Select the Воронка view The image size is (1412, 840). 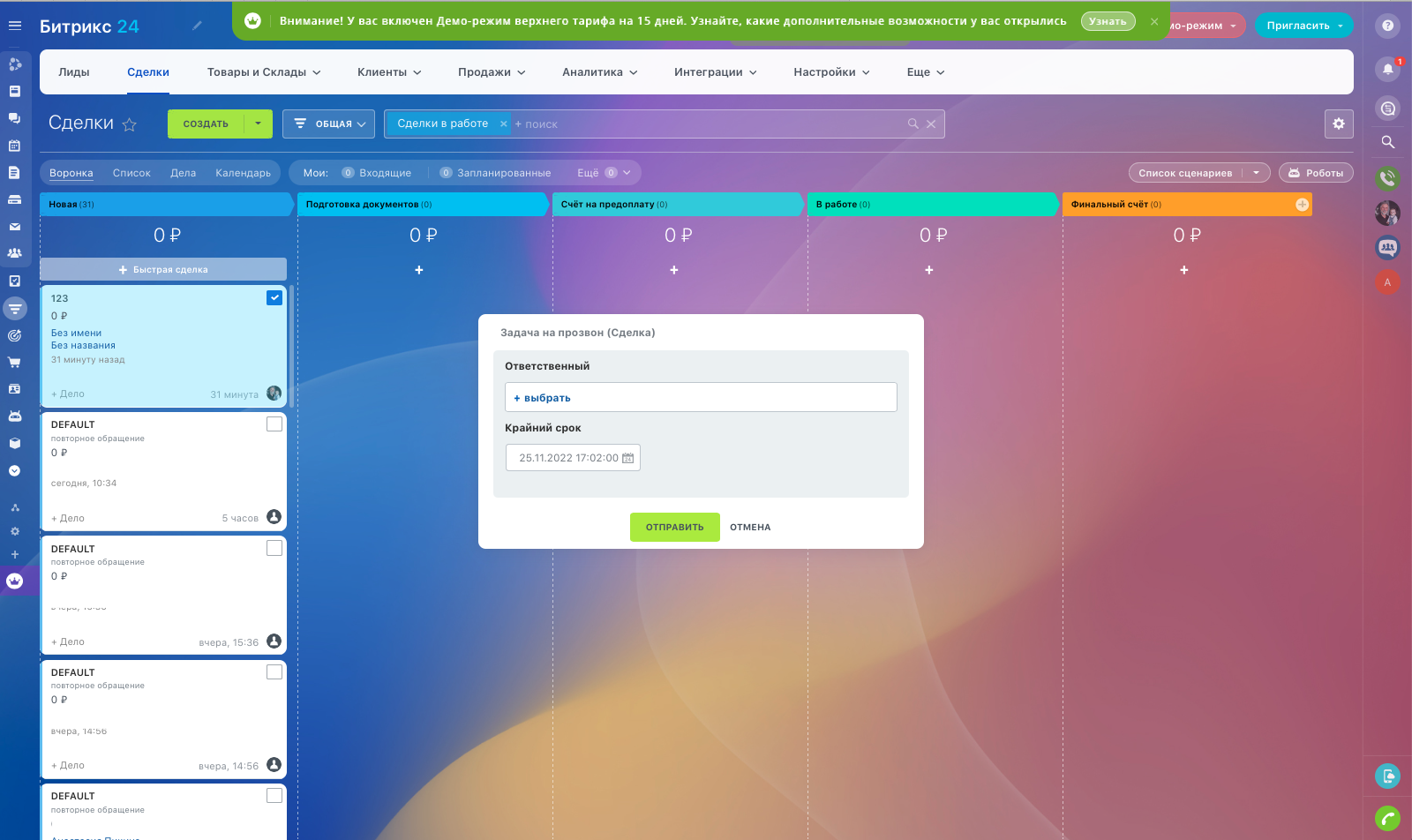[71, 173]
